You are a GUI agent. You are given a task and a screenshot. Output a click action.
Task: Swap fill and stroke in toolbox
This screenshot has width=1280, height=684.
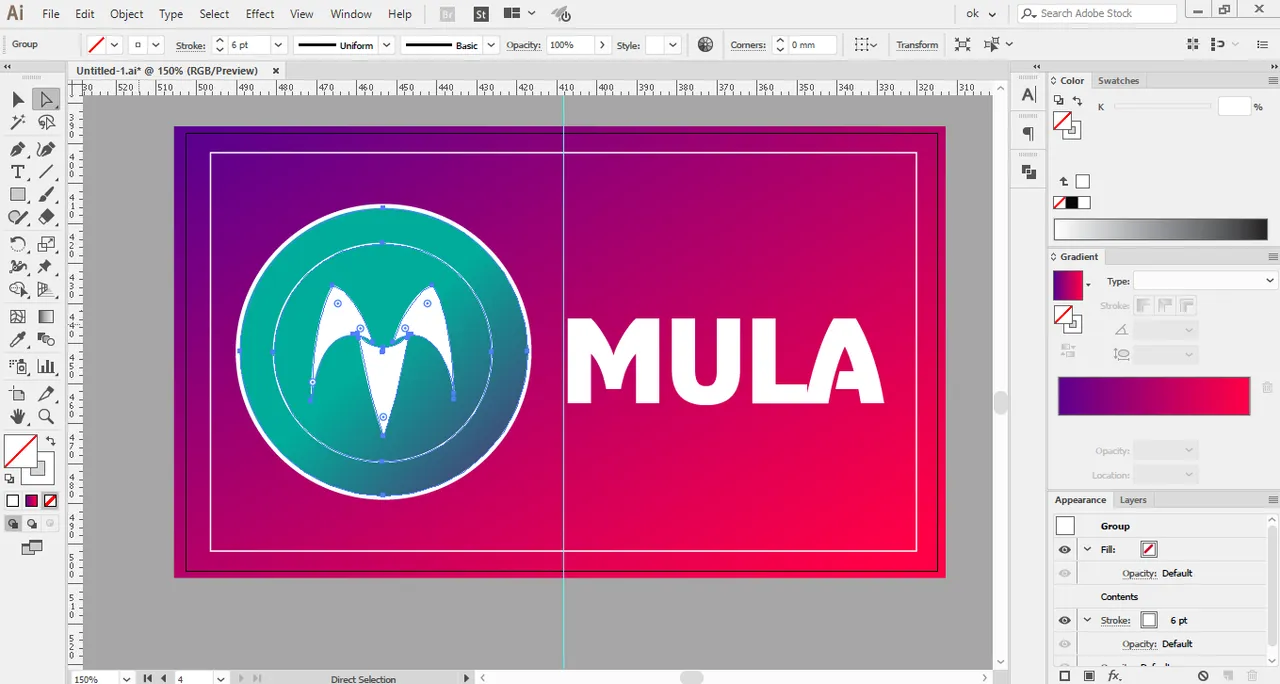click(51, 441)
